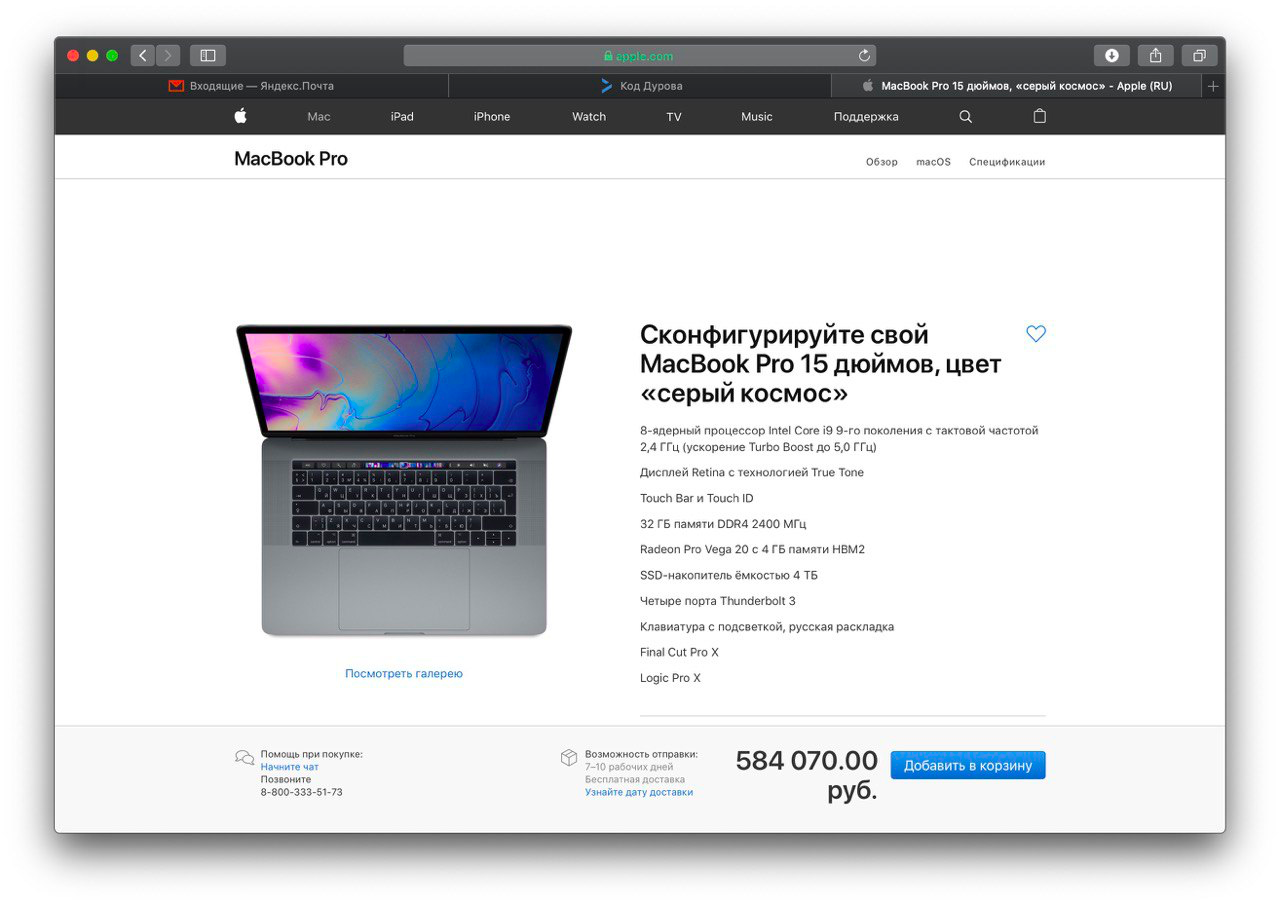Open the Поддержка menu item
Screen dimensions: 1280x905
coord(866,117)
